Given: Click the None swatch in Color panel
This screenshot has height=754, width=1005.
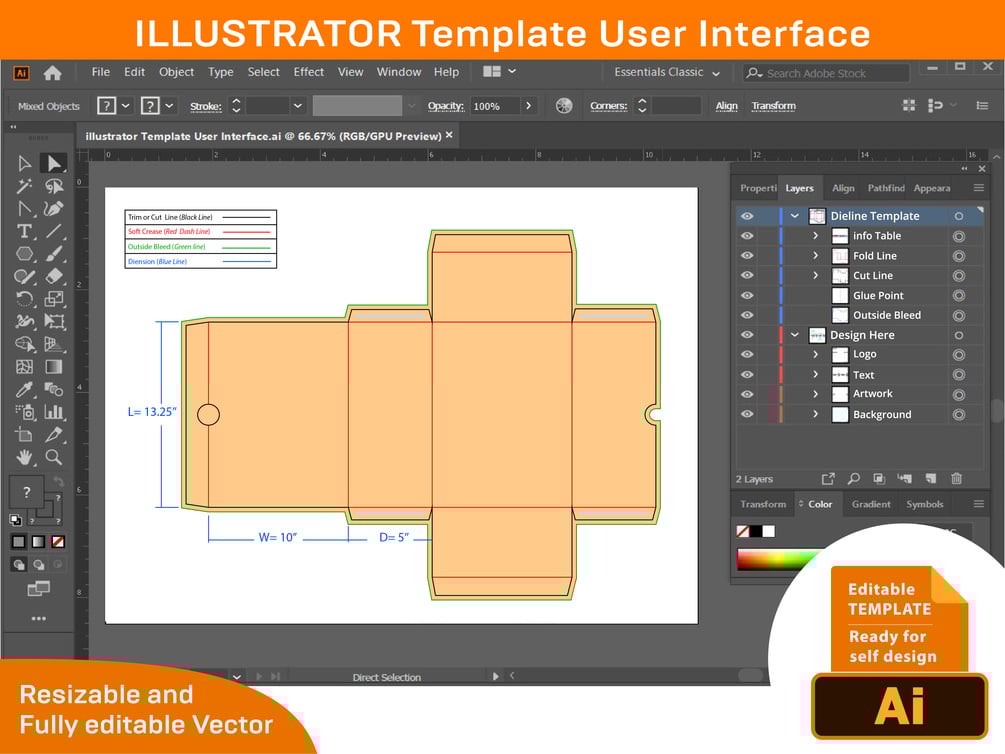Looking at the screenshot, I should pyautogui.click(x=743, y=531).
